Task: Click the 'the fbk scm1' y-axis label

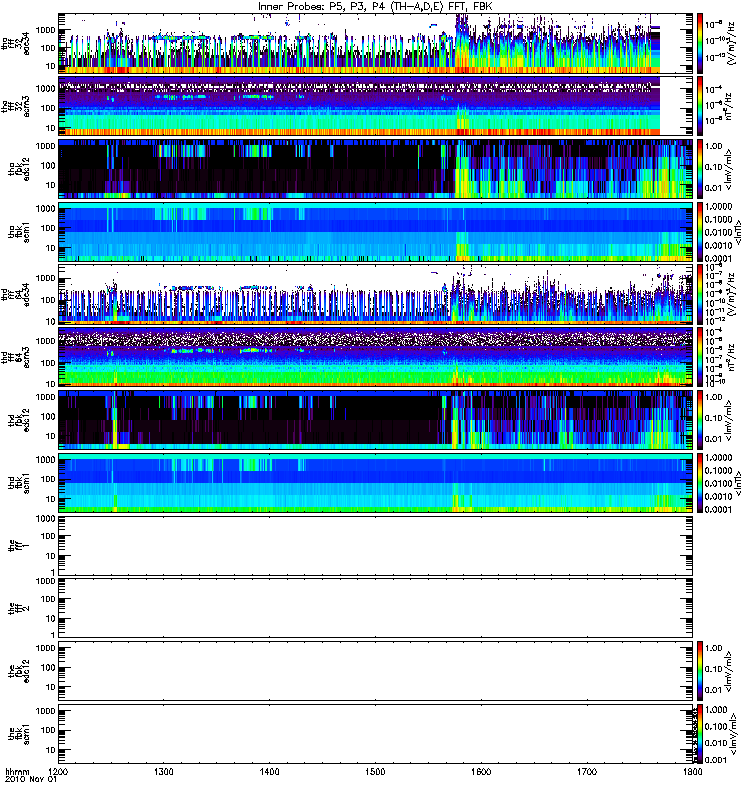Action: coord(19,734)
